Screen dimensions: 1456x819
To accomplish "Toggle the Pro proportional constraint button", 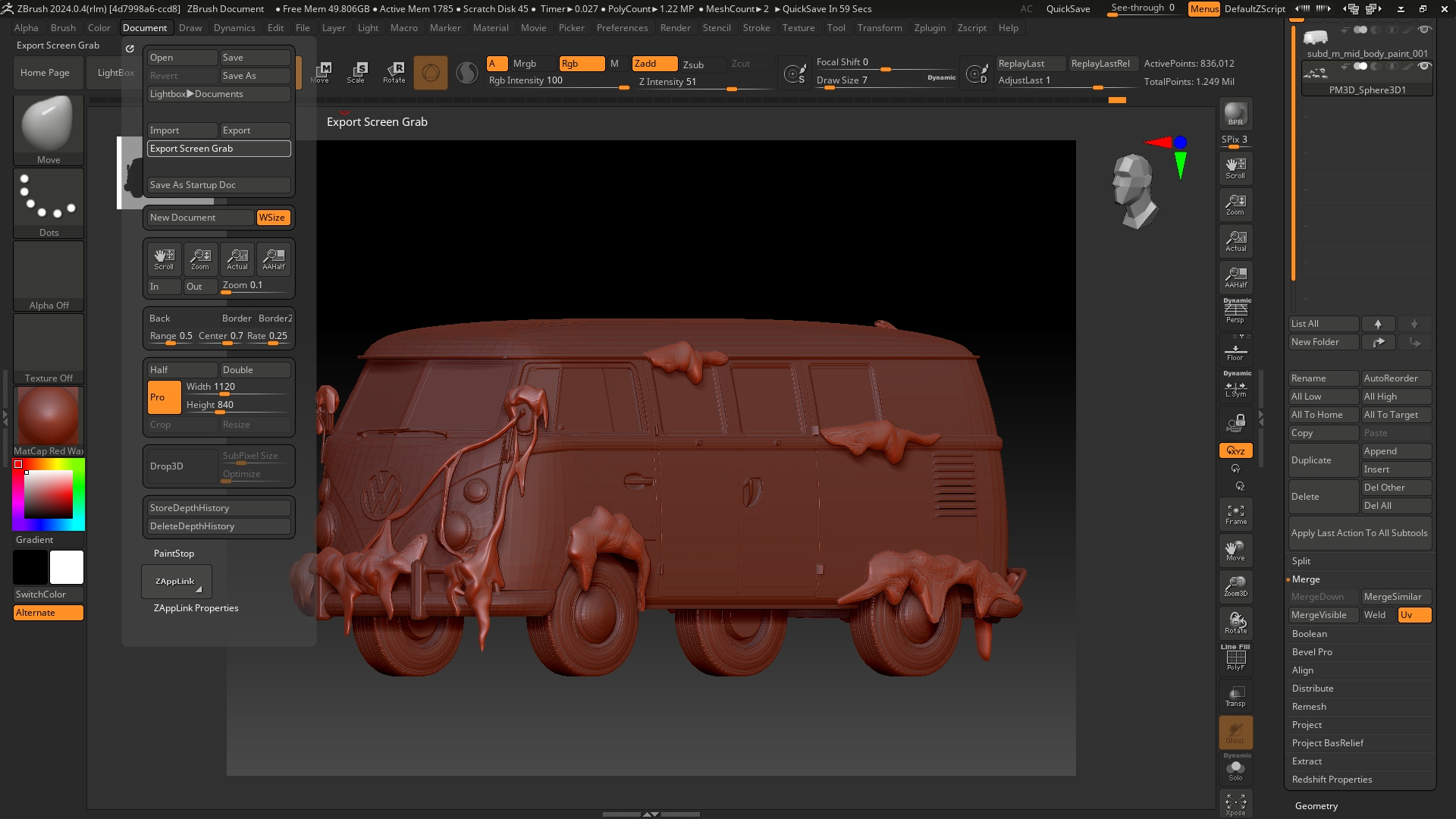I will pyautogui.click(x=164, y=397).
